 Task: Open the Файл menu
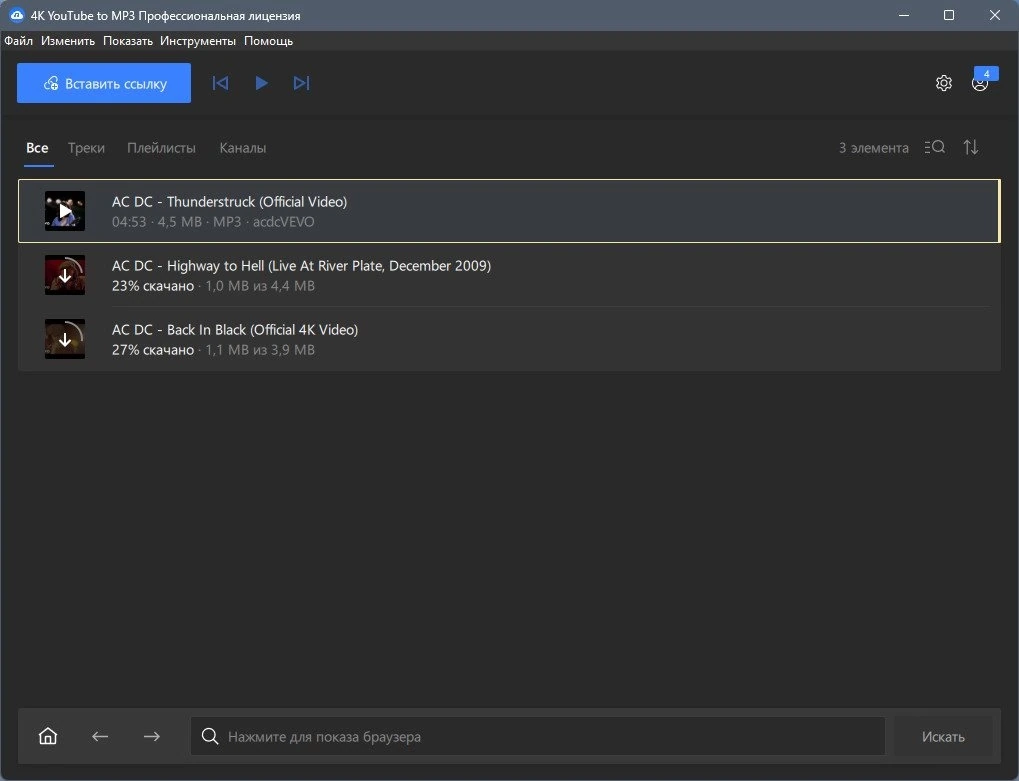(x=18, y=41)
